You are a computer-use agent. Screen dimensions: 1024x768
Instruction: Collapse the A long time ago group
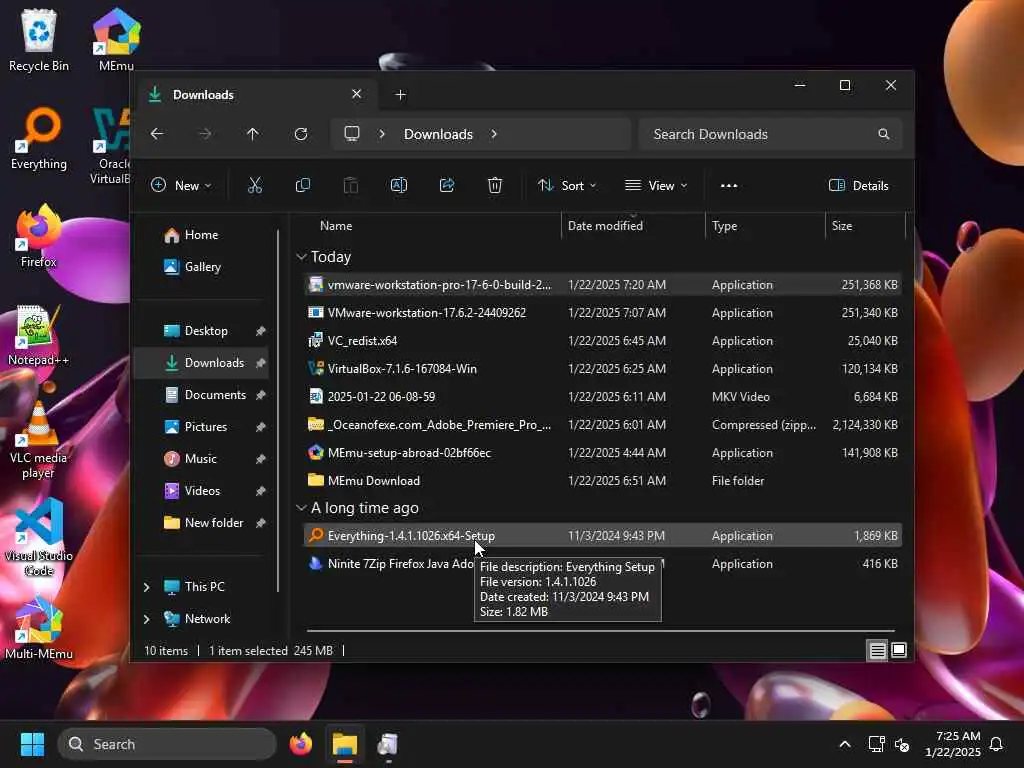[301, 508]
